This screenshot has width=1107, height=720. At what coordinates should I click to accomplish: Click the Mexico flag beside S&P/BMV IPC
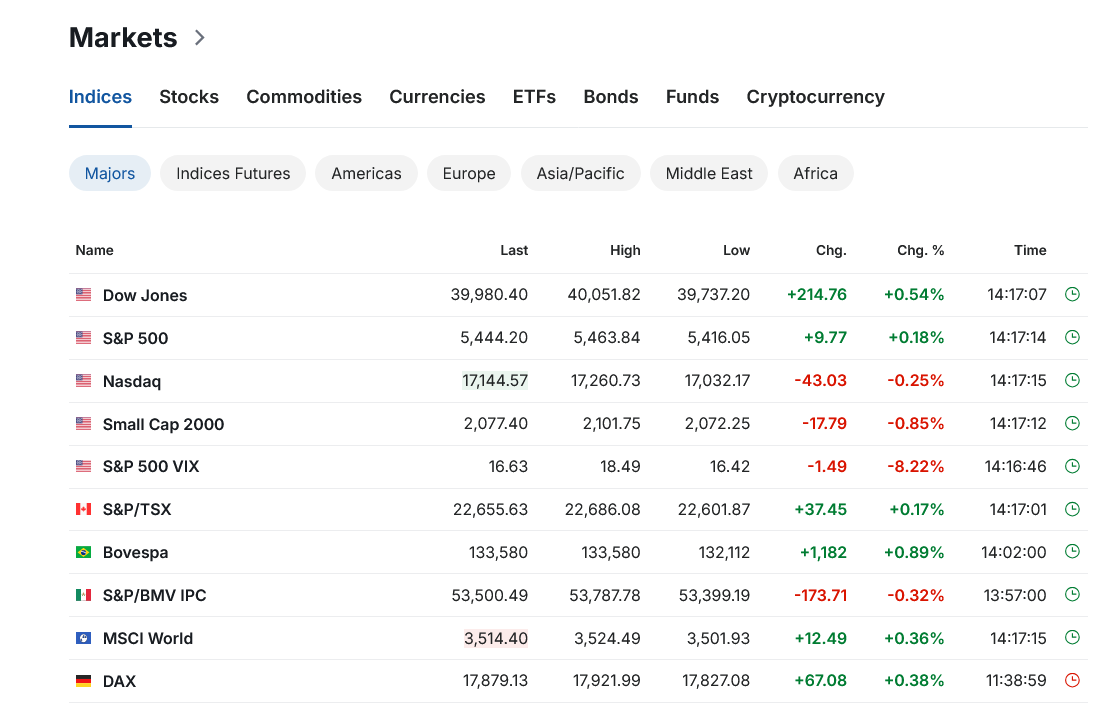[x=83, y=595]
